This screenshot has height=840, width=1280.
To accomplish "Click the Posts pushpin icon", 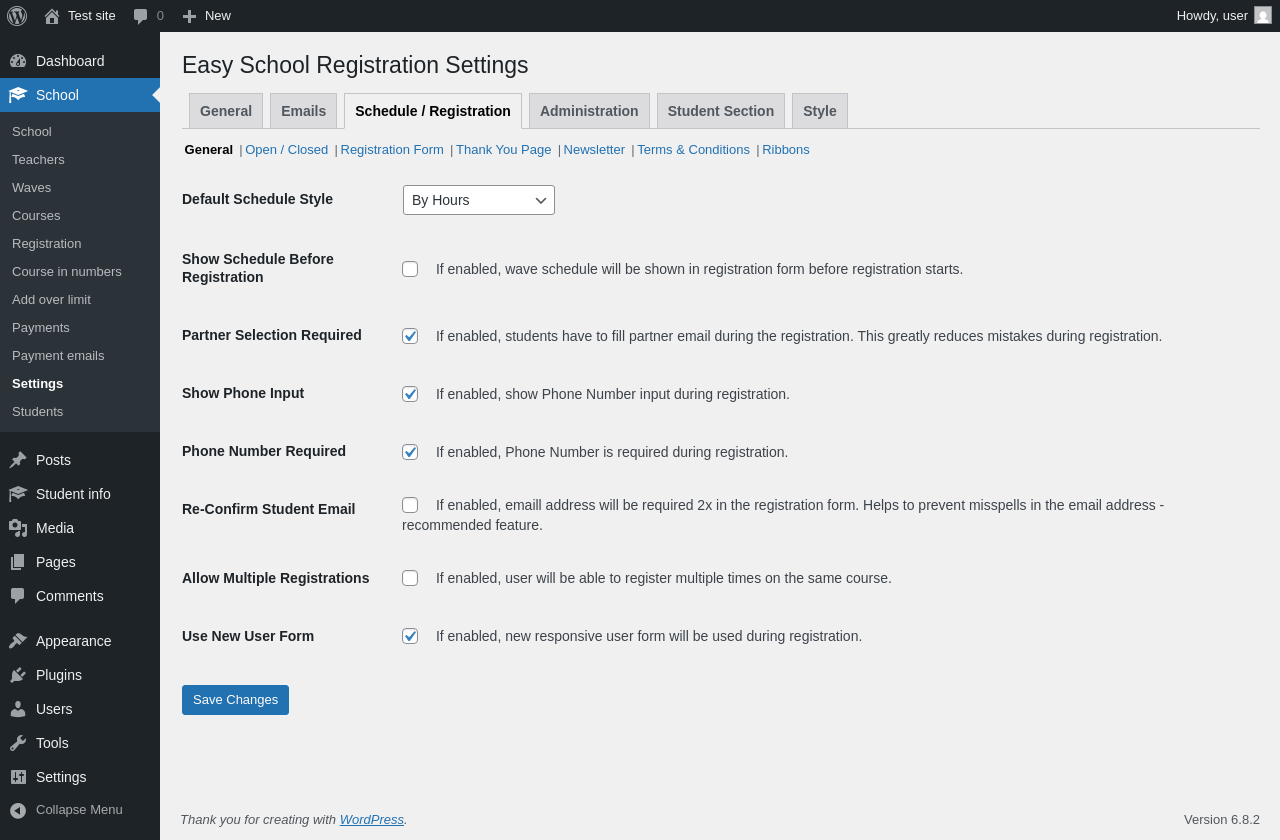I will coord(18,460).
